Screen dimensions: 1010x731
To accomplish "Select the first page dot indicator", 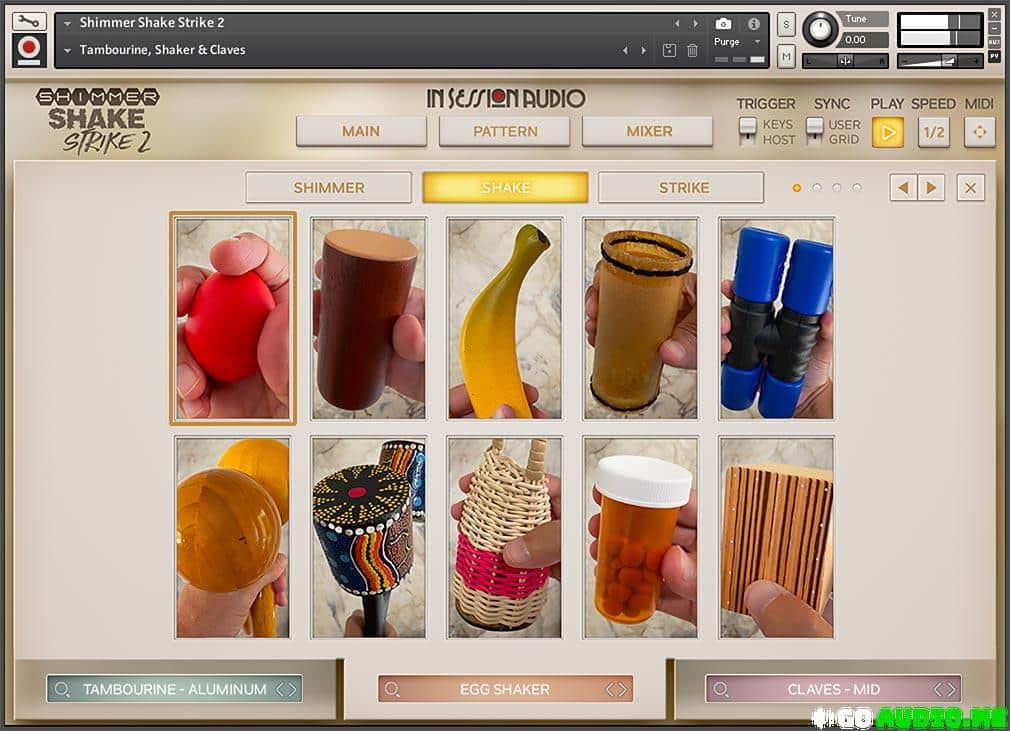I will (x=797, y=188).
